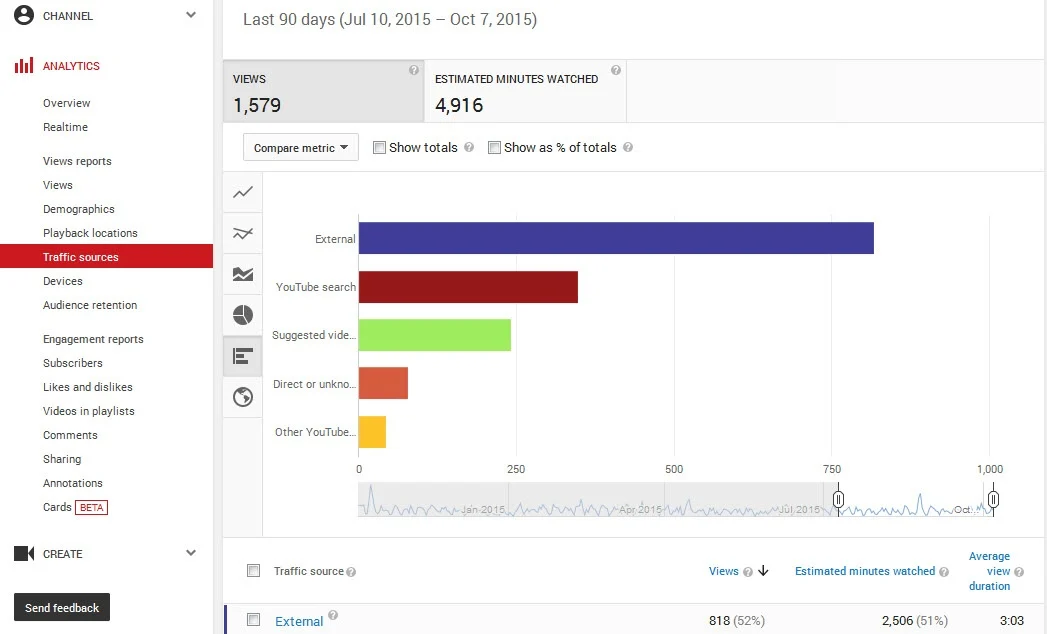Expand the CHANNEL section chevron
The height and width of the screenshot is (634, 1047).
(191, 15)
